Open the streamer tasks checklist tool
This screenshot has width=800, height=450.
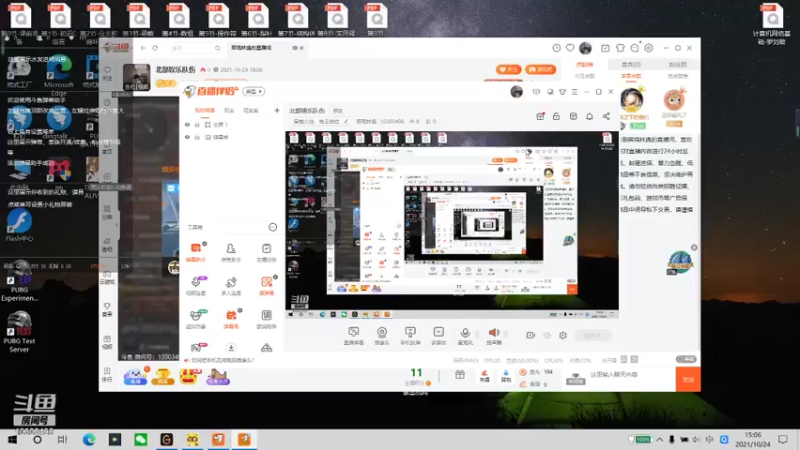[x=266, y=252]
